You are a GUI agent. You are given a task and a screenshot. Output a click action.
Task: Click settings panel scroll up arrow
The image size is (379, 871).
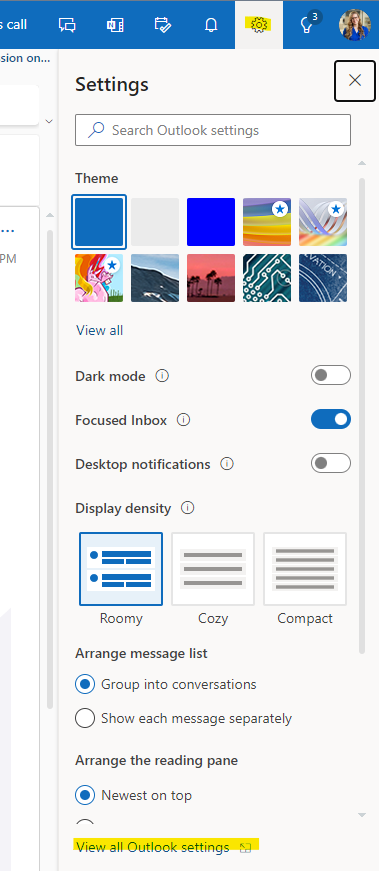point(362,163)
